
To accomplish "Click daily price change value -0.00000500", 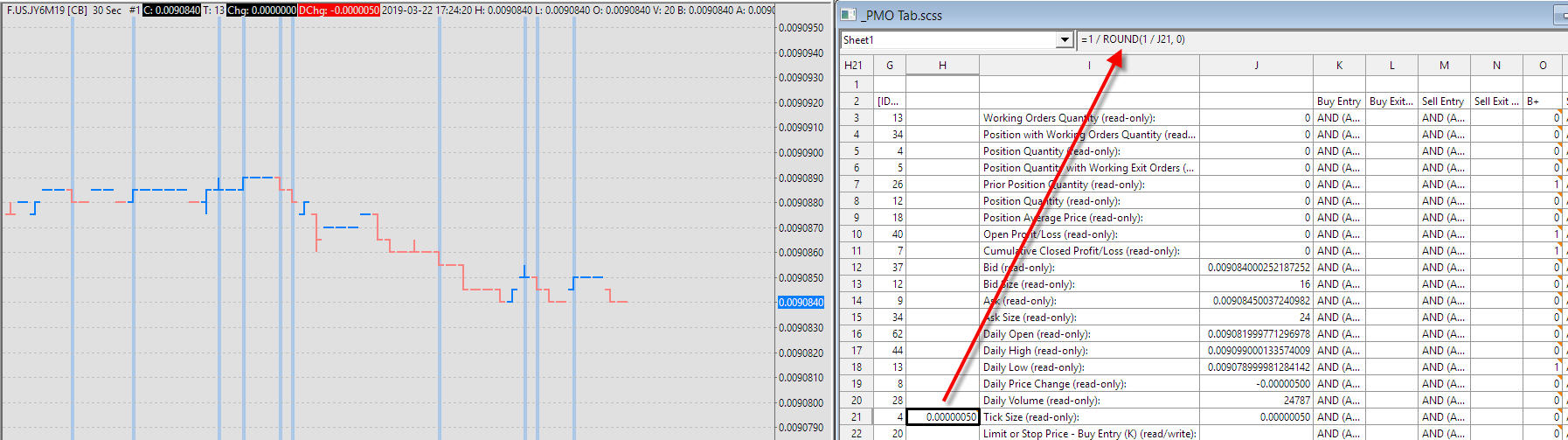I will [x=1256, y=384].
